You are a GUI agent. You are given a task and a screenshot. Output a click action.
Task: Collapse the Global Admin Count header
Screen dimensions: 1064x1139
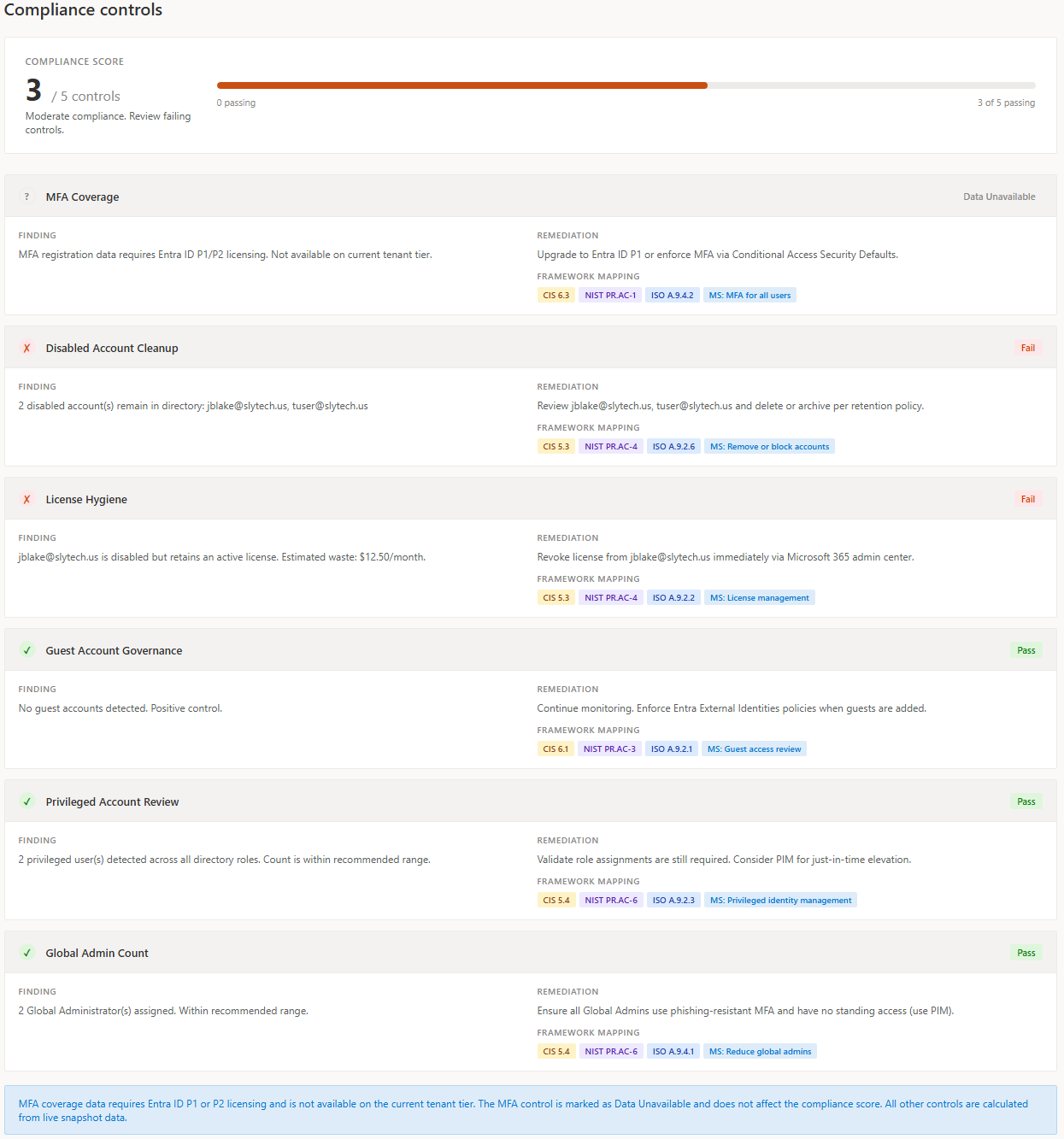(x=531, y=953)
